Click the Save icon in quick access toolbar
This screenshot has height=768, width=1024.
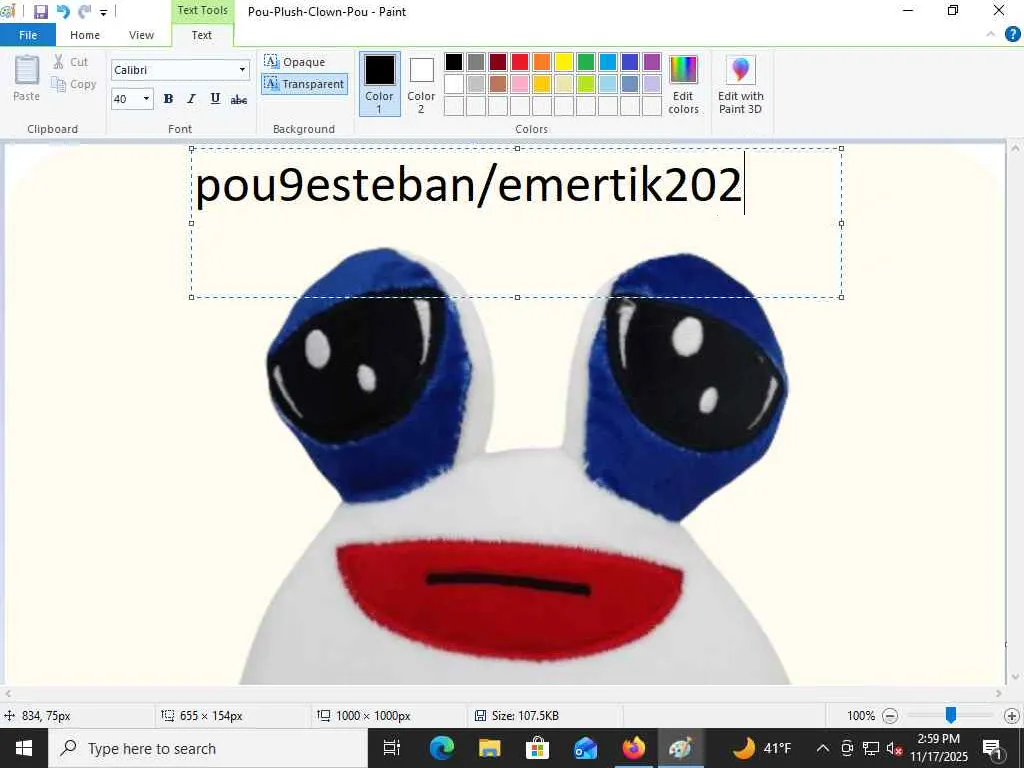pos(40,12)
